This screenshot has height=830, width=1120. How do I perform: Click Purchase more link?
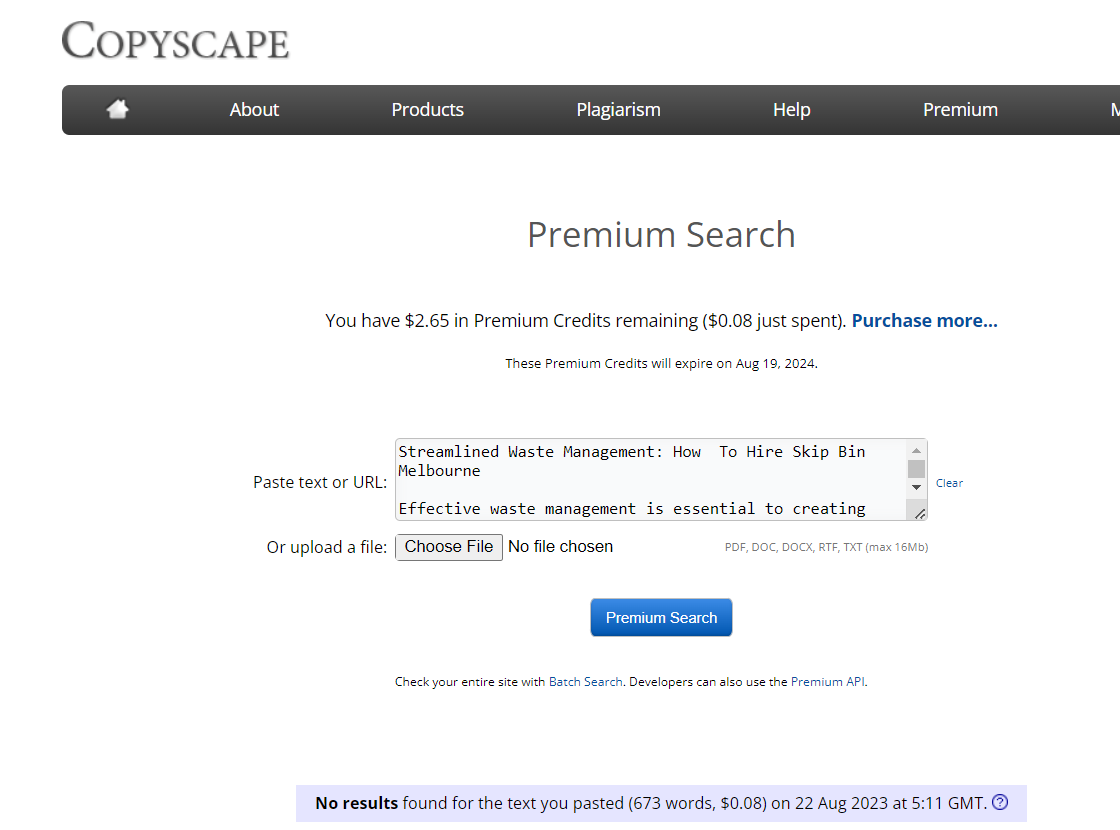point(924,321)
